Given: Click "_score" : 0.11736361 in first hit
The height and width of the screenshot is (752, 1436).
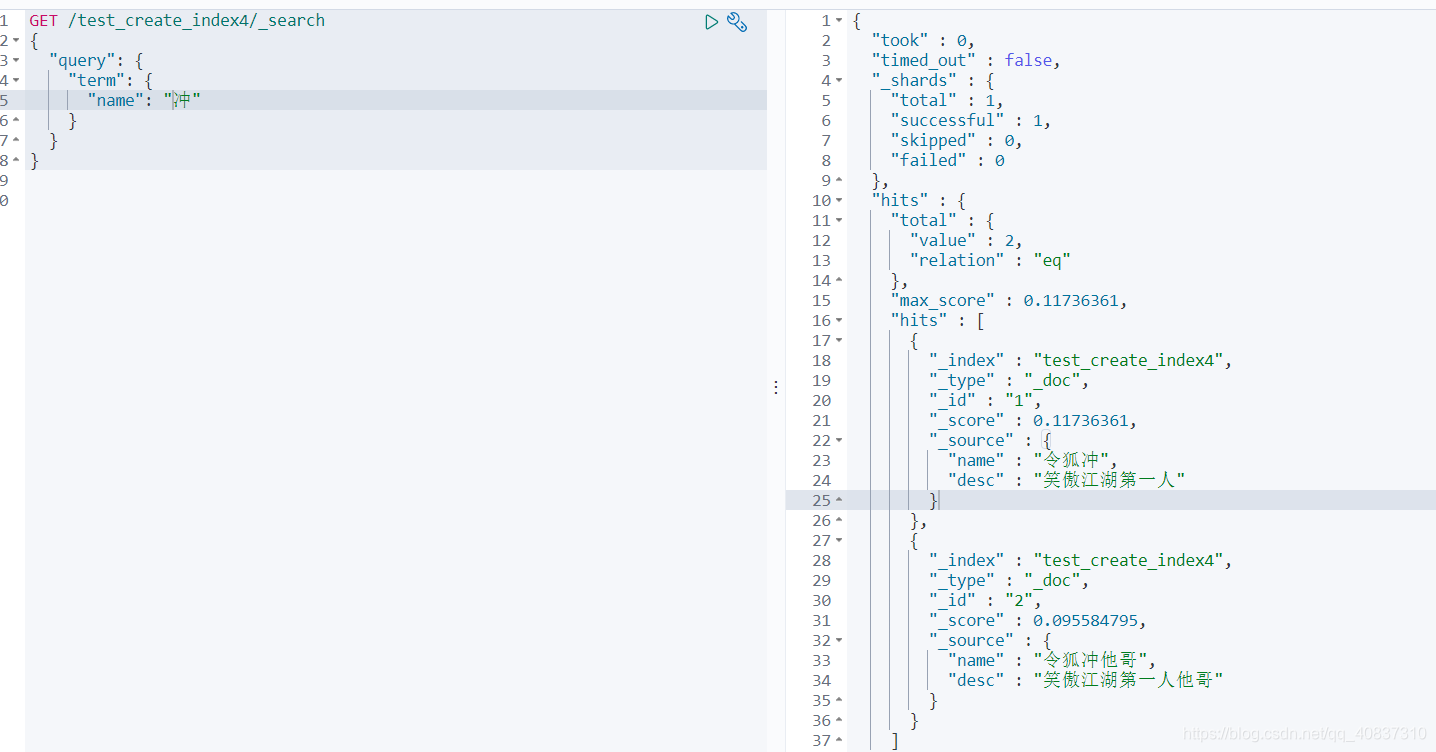Looking at the screenshot, I should tap(1033, 420).
